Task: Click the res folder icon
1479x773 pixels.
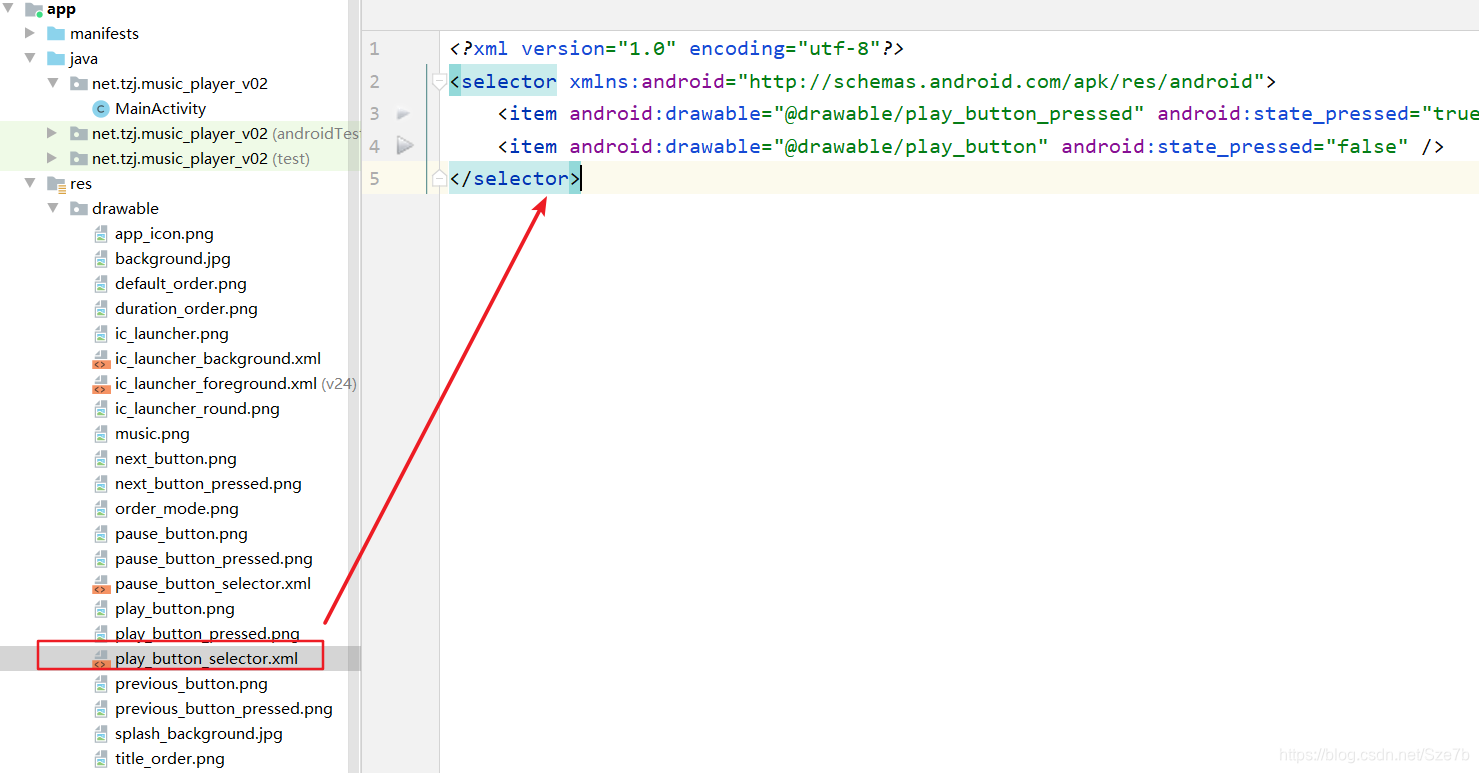Action: 56,184
